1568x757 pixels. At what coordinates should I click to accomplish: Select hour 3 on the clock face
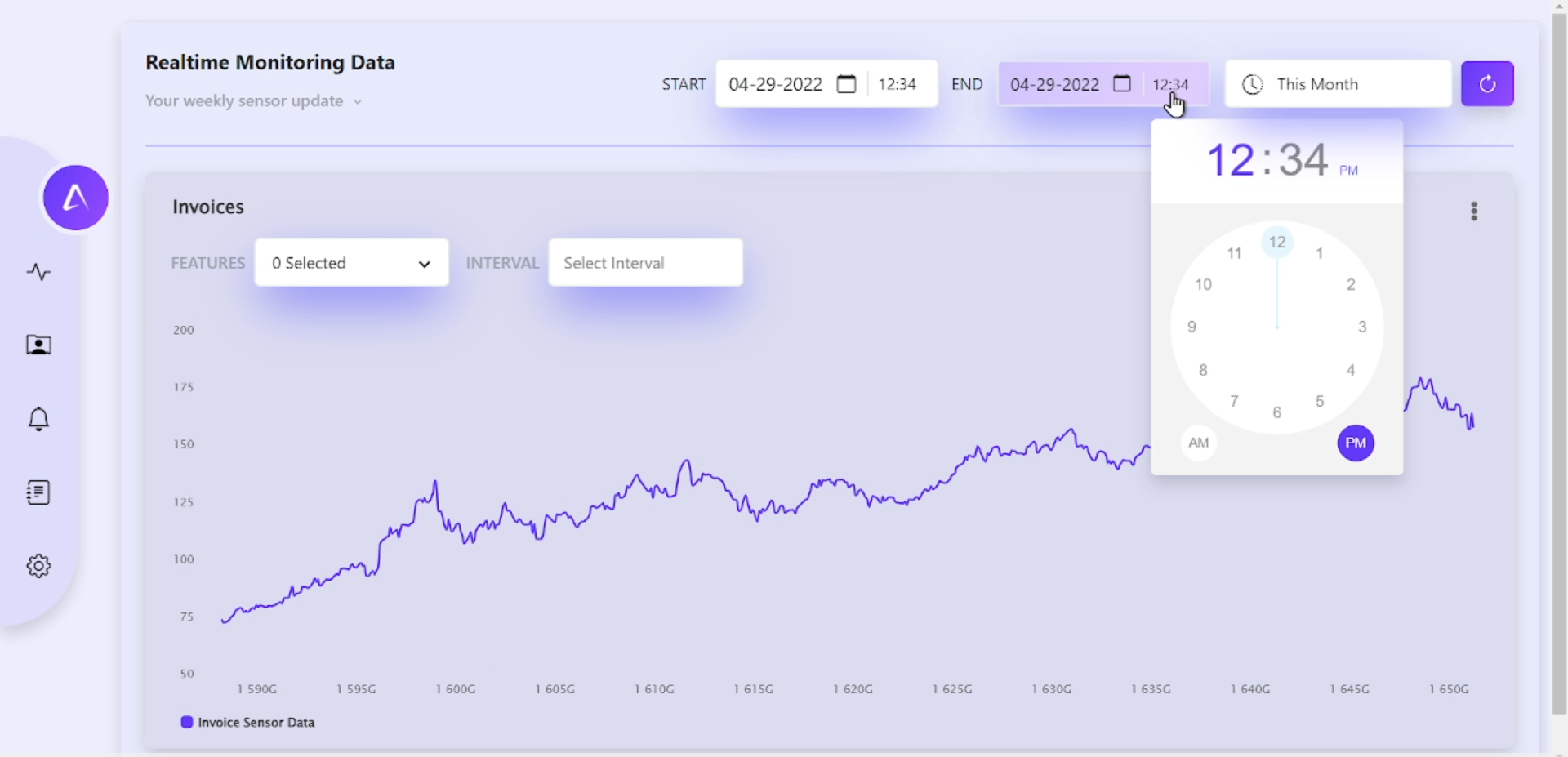pos(1362,327)
